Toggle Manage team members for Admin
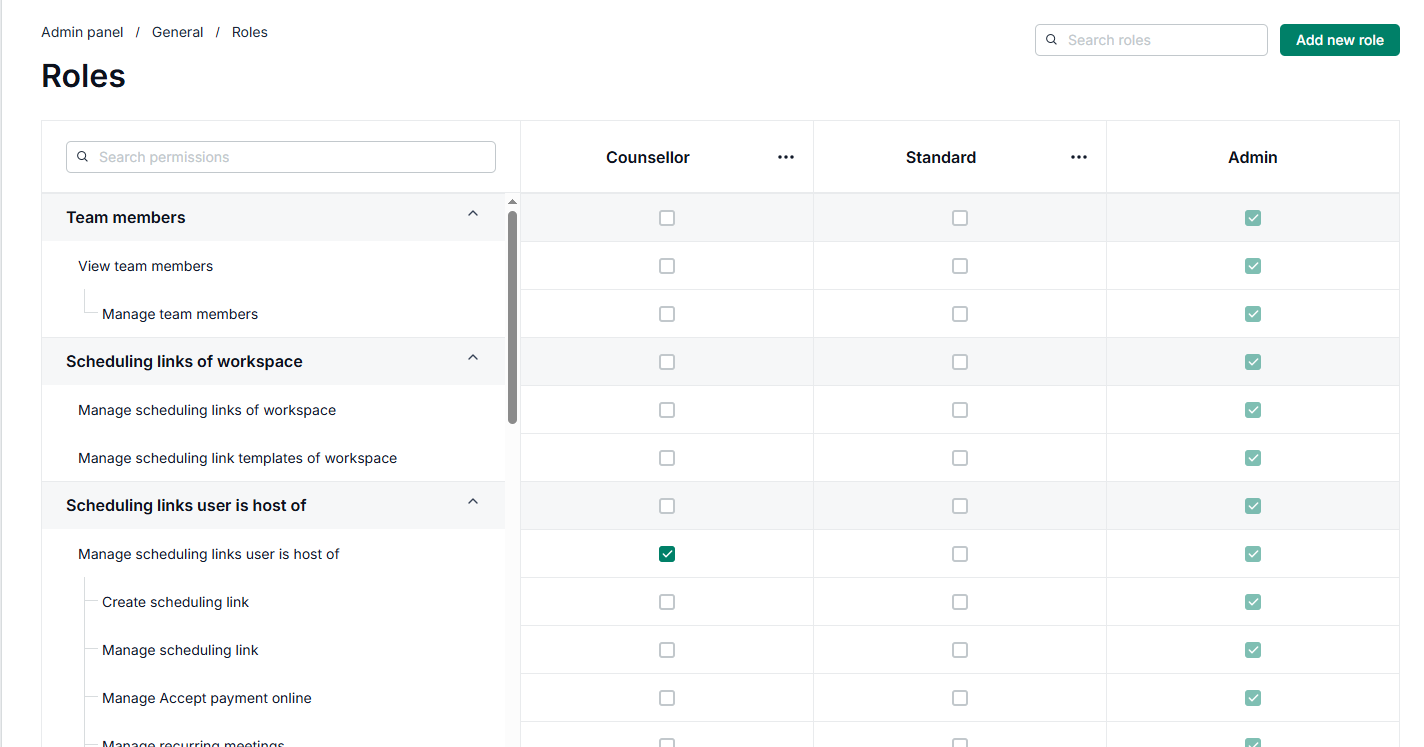Image resolution: width=1424 pixels, height=747 pixels. pyautogui.click(x=1253, y=314)
